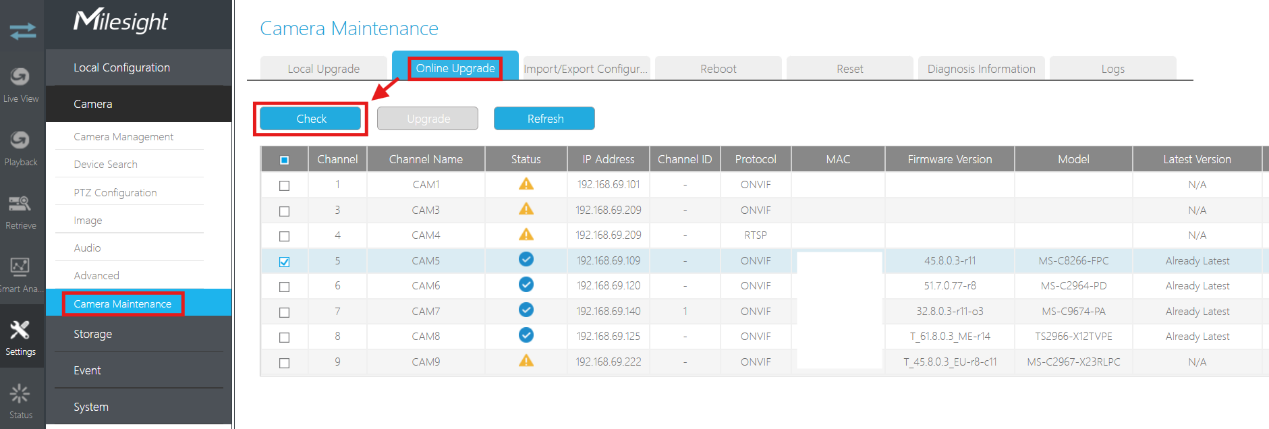Screen dimensions: 1269x429
Task: Expand the Event menu section
Action: click(x=139, y=370)
